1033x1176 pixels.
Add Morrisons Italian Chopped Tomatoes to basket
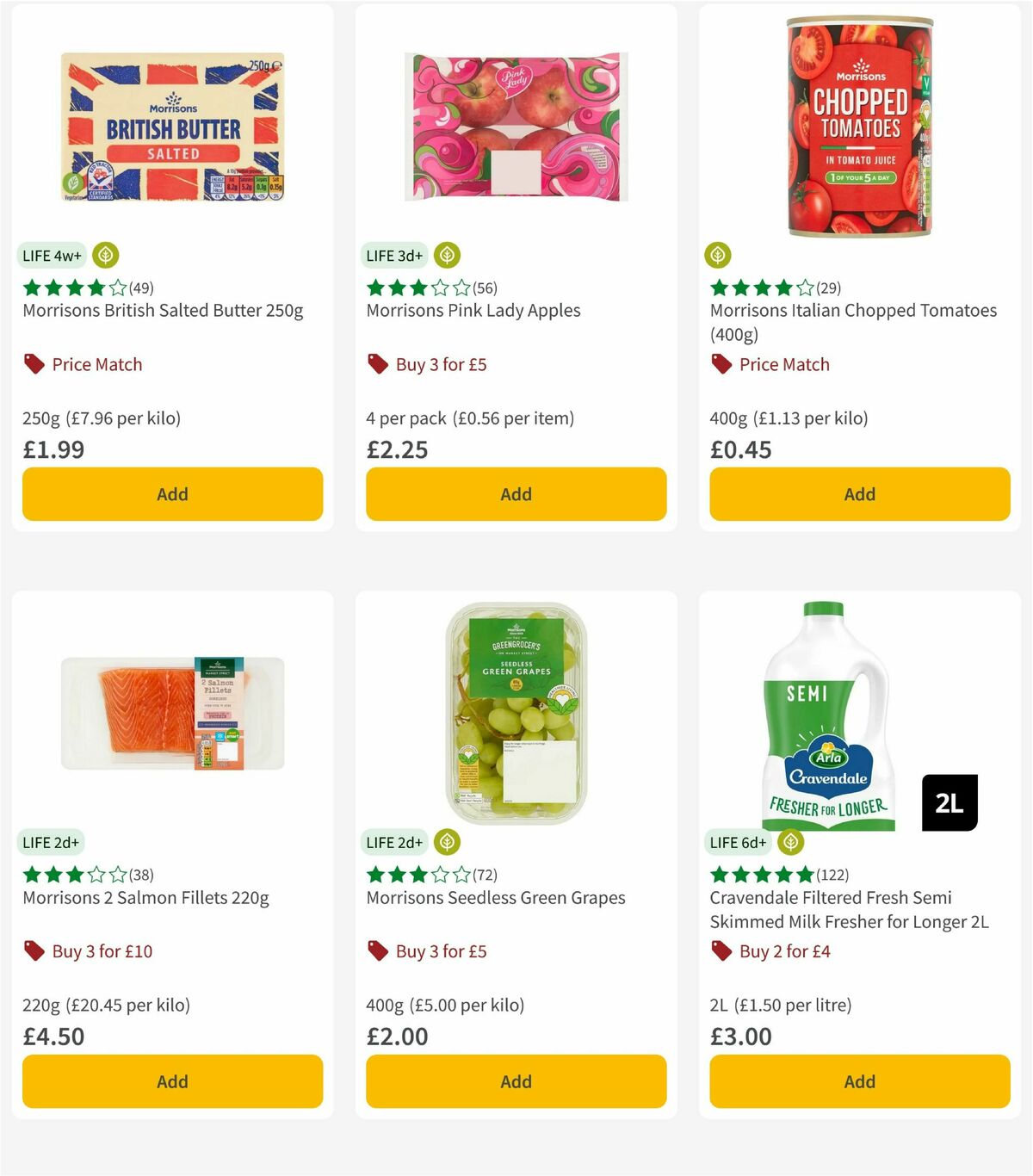click(x=858, y=494)
